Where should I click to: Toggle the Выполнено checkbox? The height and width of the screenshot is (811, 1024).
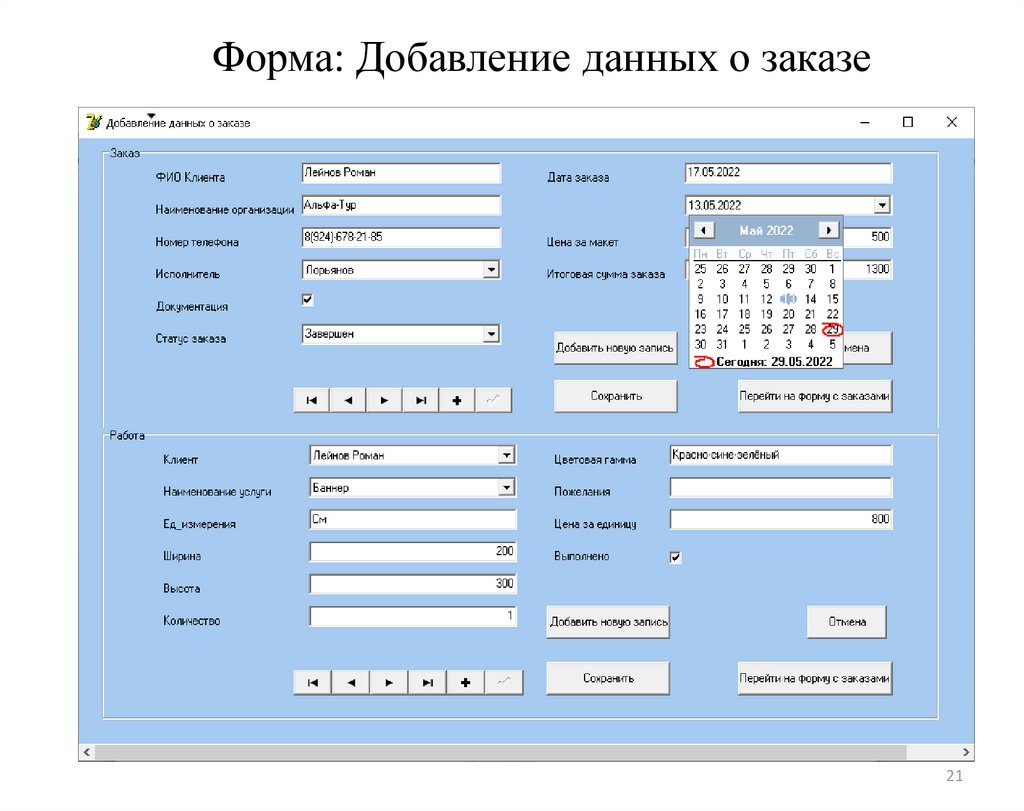point(676,557)
